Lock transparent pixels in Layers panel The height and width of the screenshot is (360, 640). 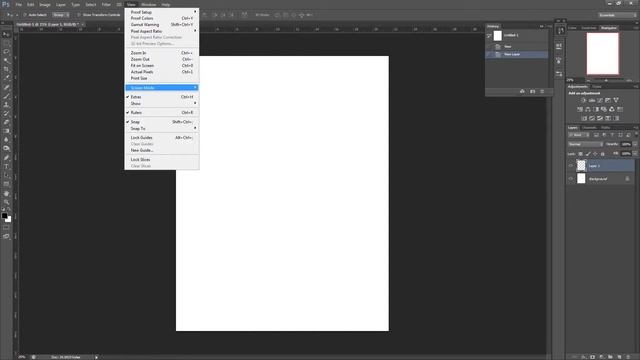[580, 154]
